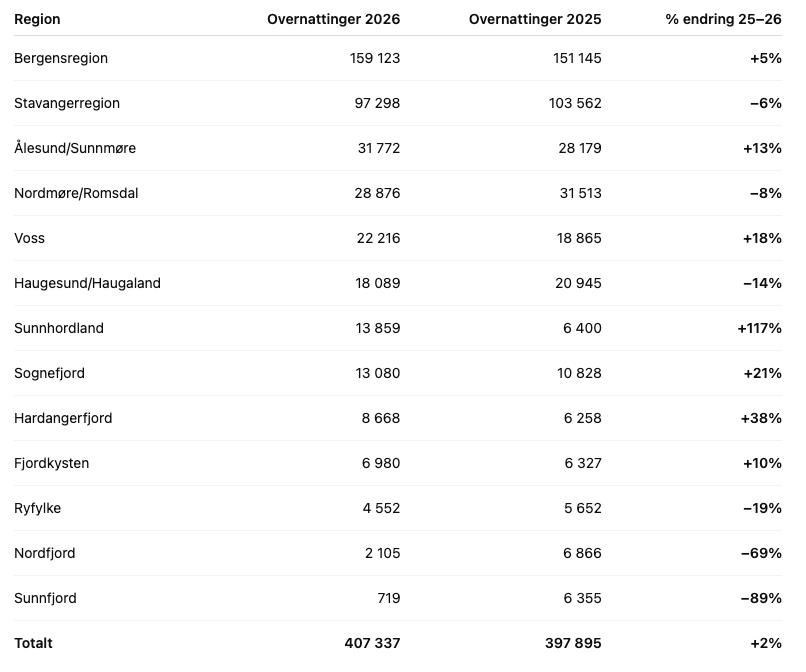This screenshot has height=672, width=806.
Task: Select the Sognefjord row label
Action: 49,373
